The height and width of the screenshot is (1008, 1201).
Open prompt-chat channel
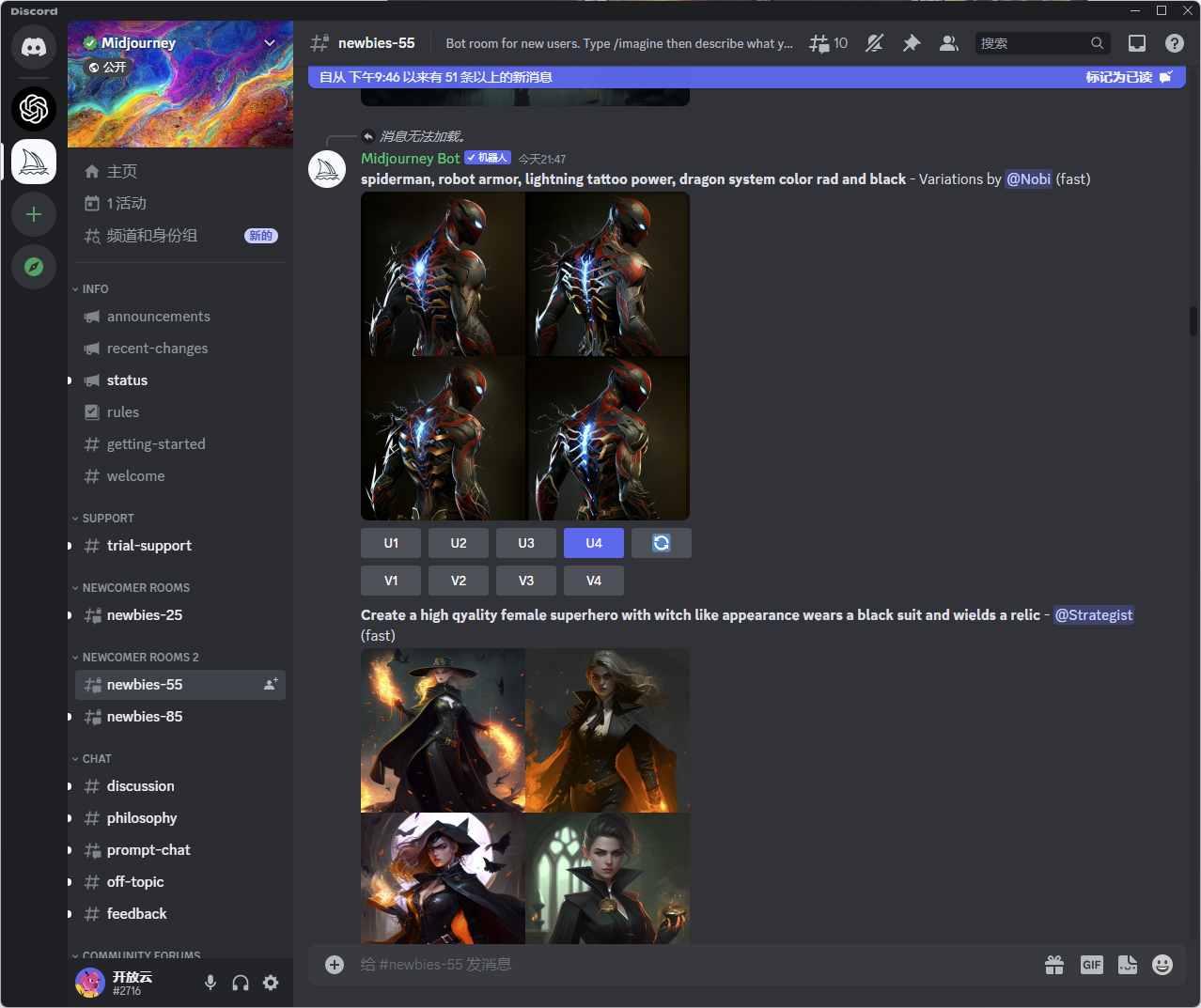pyautogui.click(x=180, y=850)
